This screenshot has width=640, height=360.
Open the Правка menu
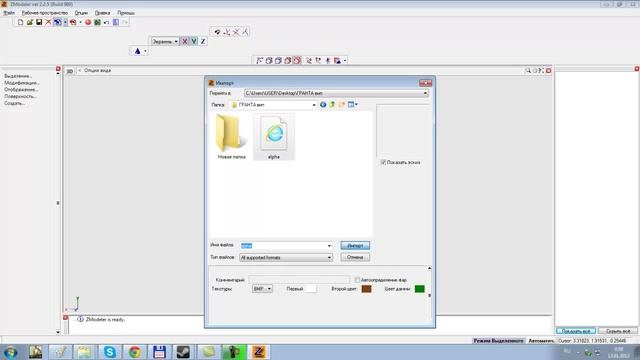(102, 13)
